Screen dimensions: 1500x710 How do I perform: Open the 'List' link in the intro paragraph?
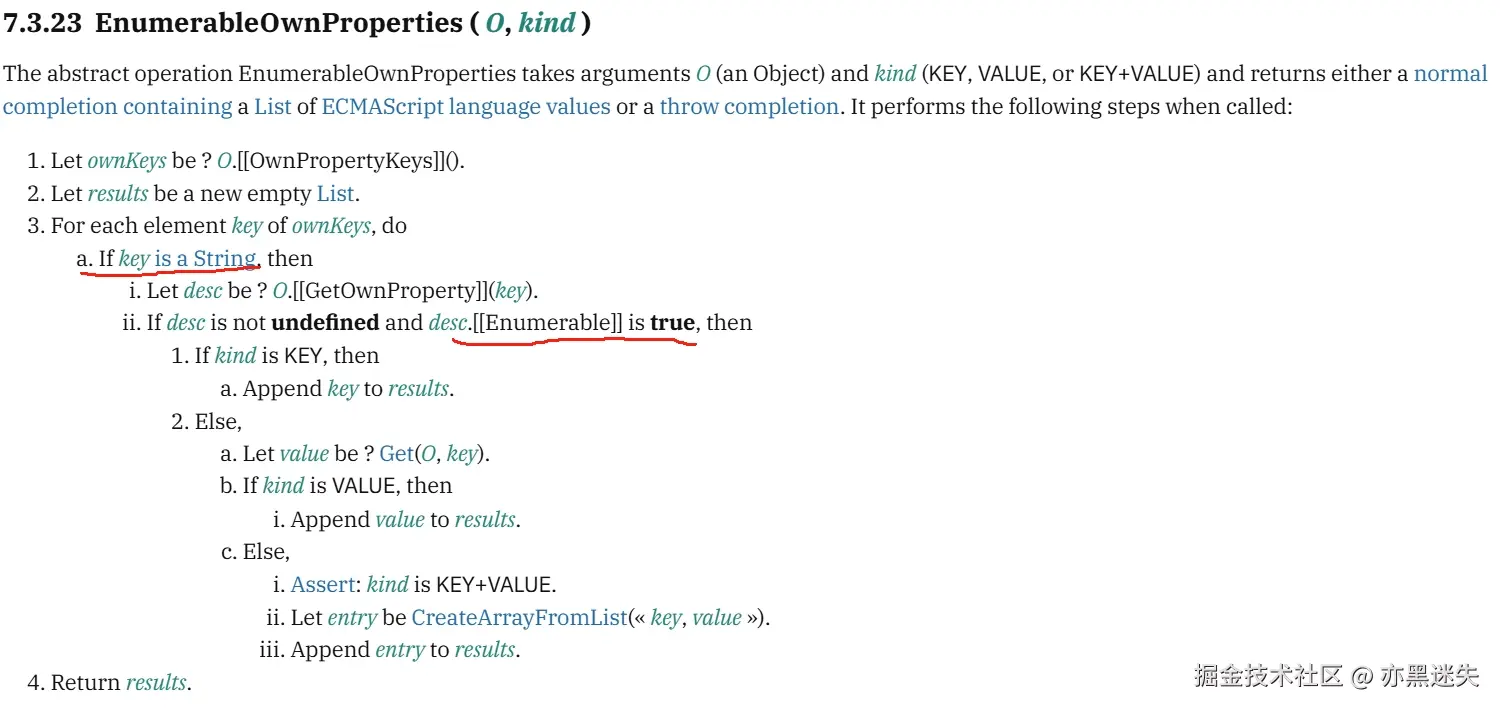(272, 106)
